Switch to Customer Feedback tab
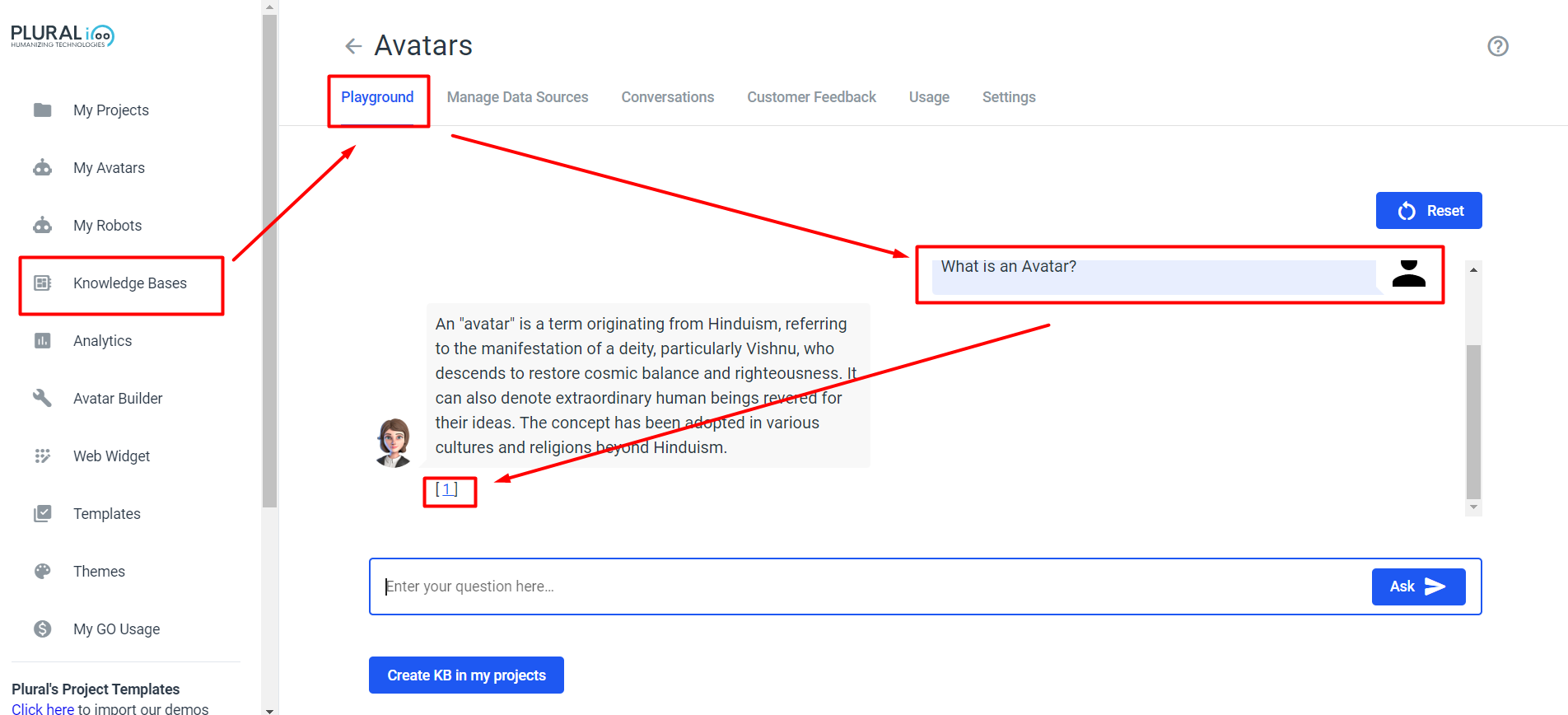 [x=811, y=97]
